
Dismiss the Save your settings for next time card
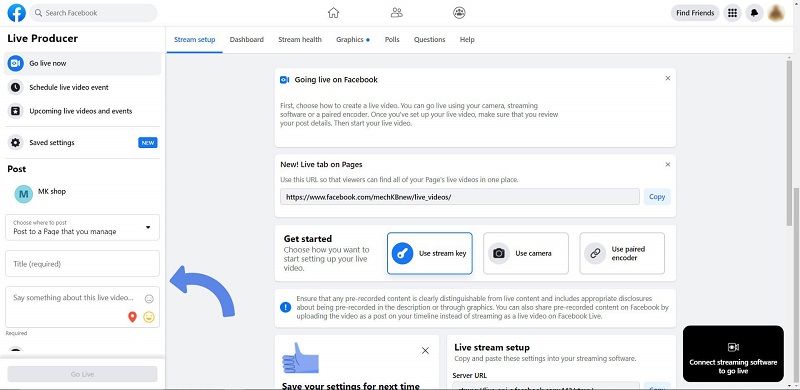pyautogui.click(x=426, y=351)
